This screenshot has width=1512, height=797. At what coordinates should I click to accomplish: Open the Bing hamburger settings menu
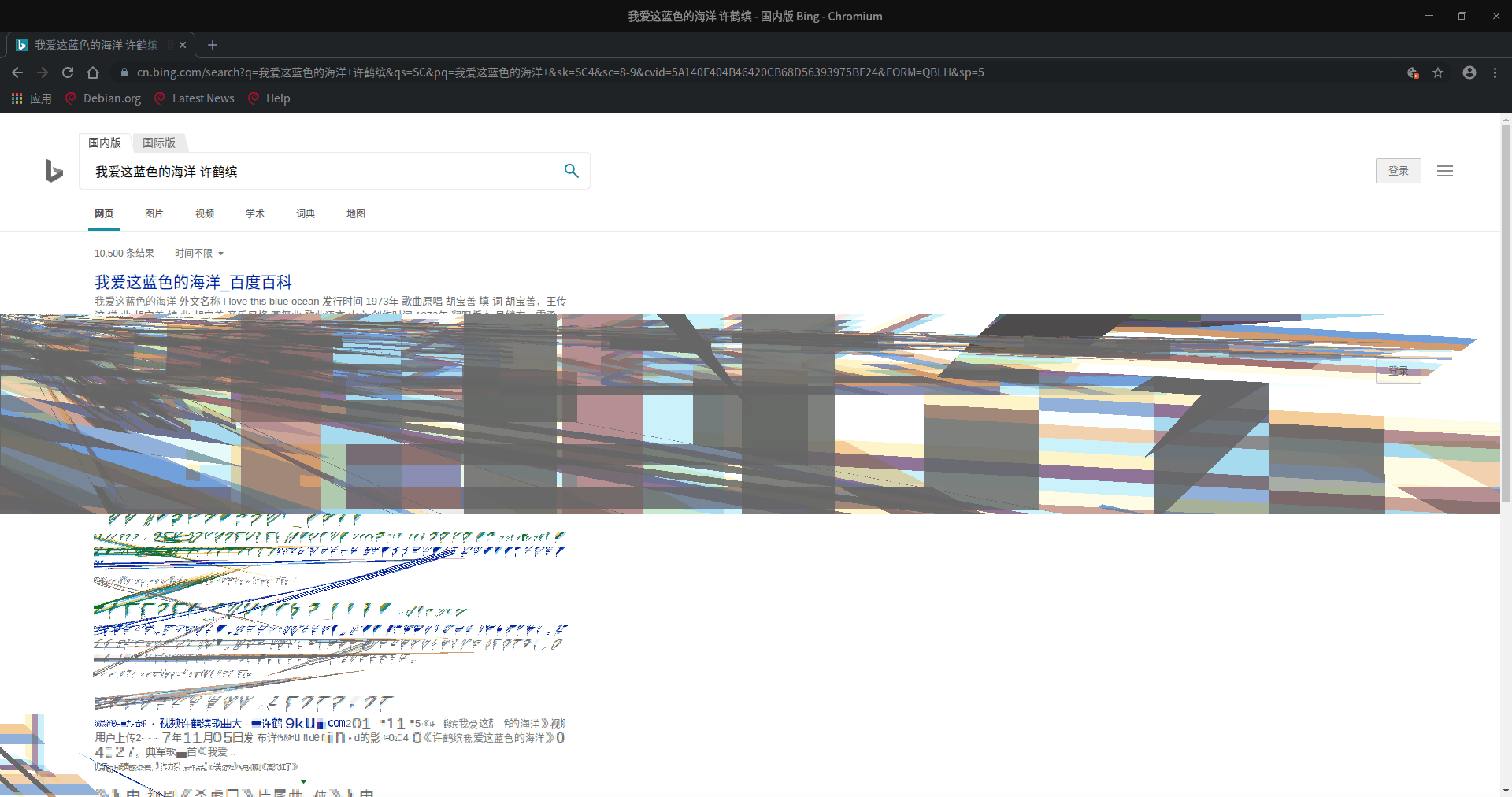point(1445,171)
